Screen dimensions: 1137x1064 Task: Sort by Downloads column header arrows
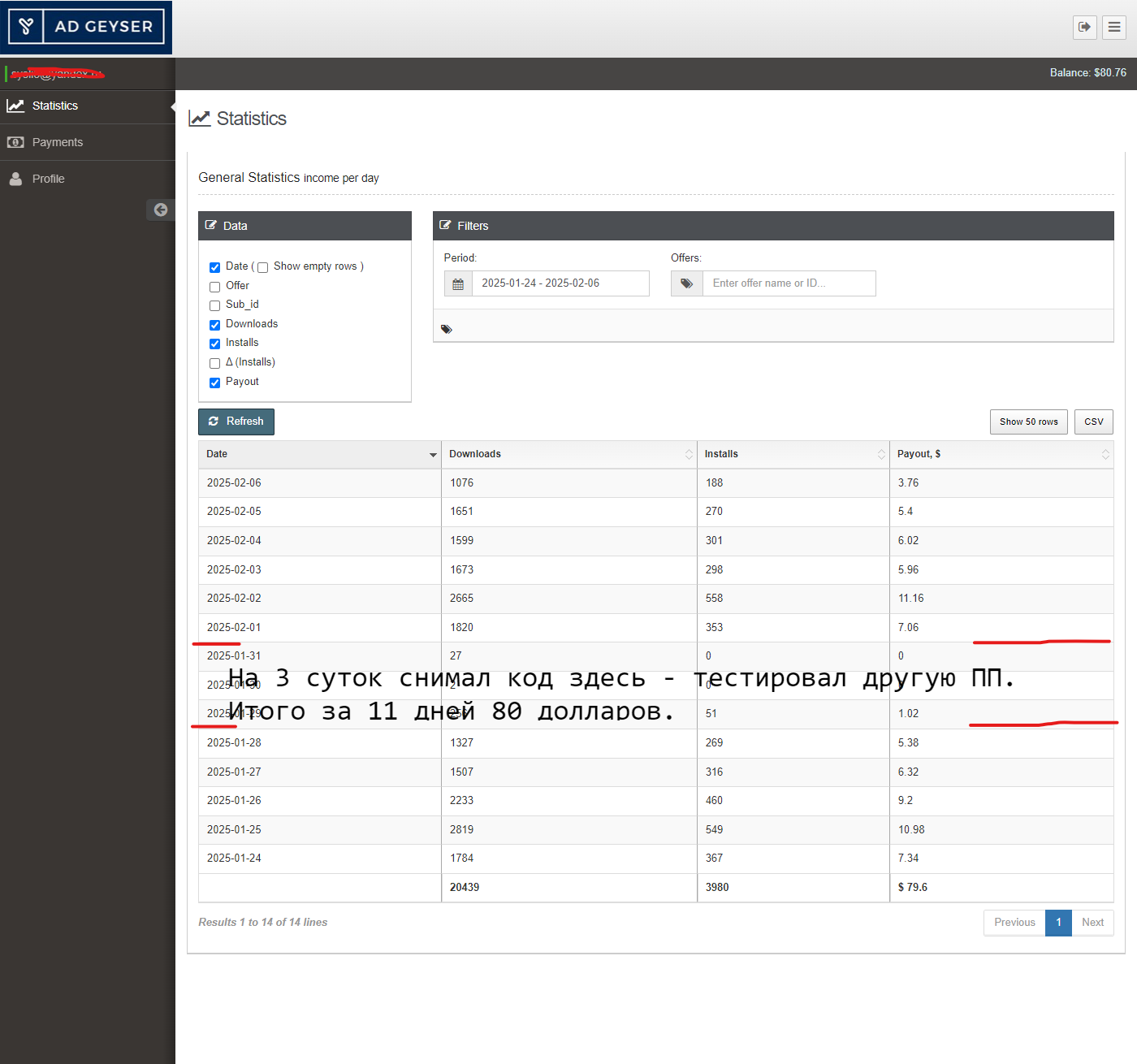689,455
